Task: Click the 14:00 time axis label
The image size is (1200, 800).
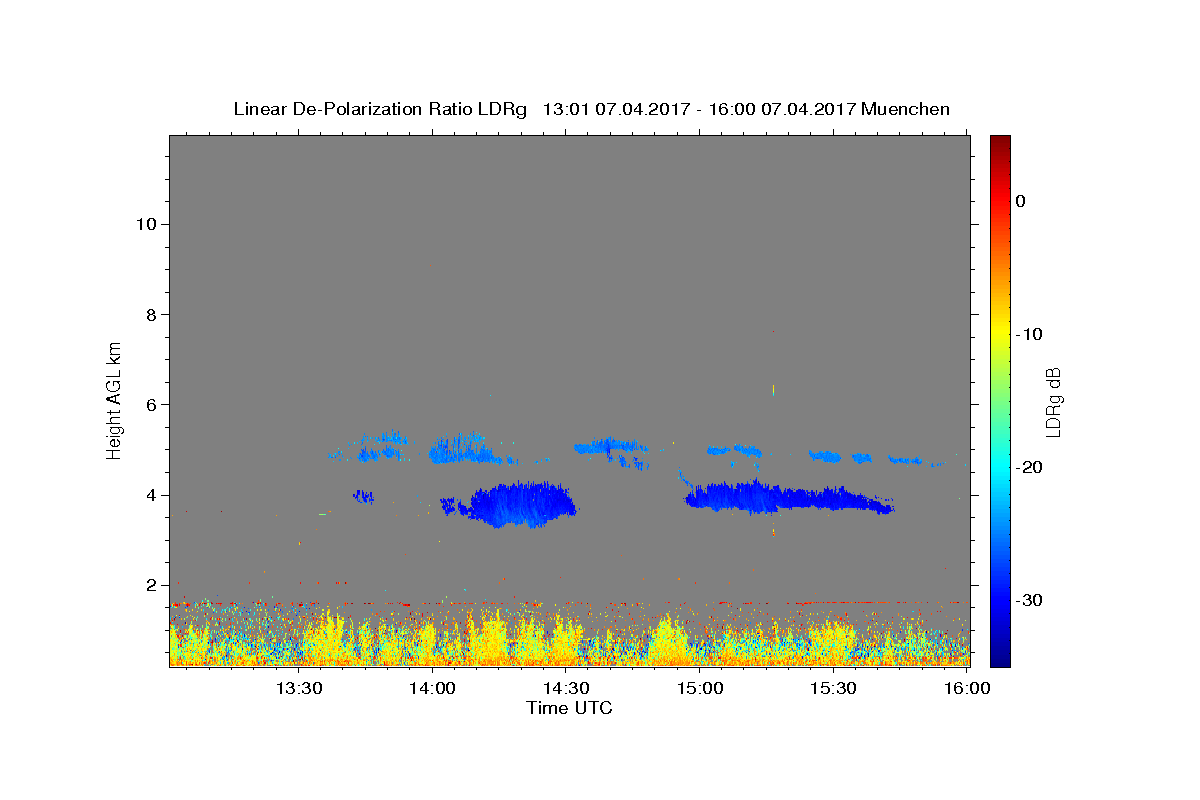Action: coord(434,688)
